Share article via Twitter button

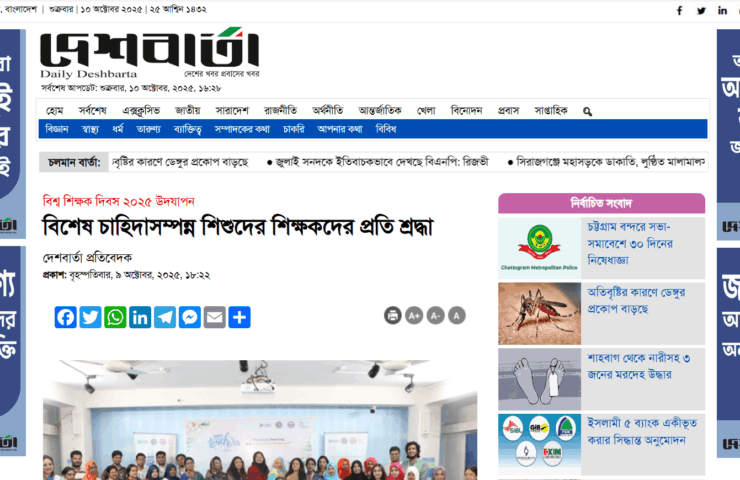tap(90, 317)
